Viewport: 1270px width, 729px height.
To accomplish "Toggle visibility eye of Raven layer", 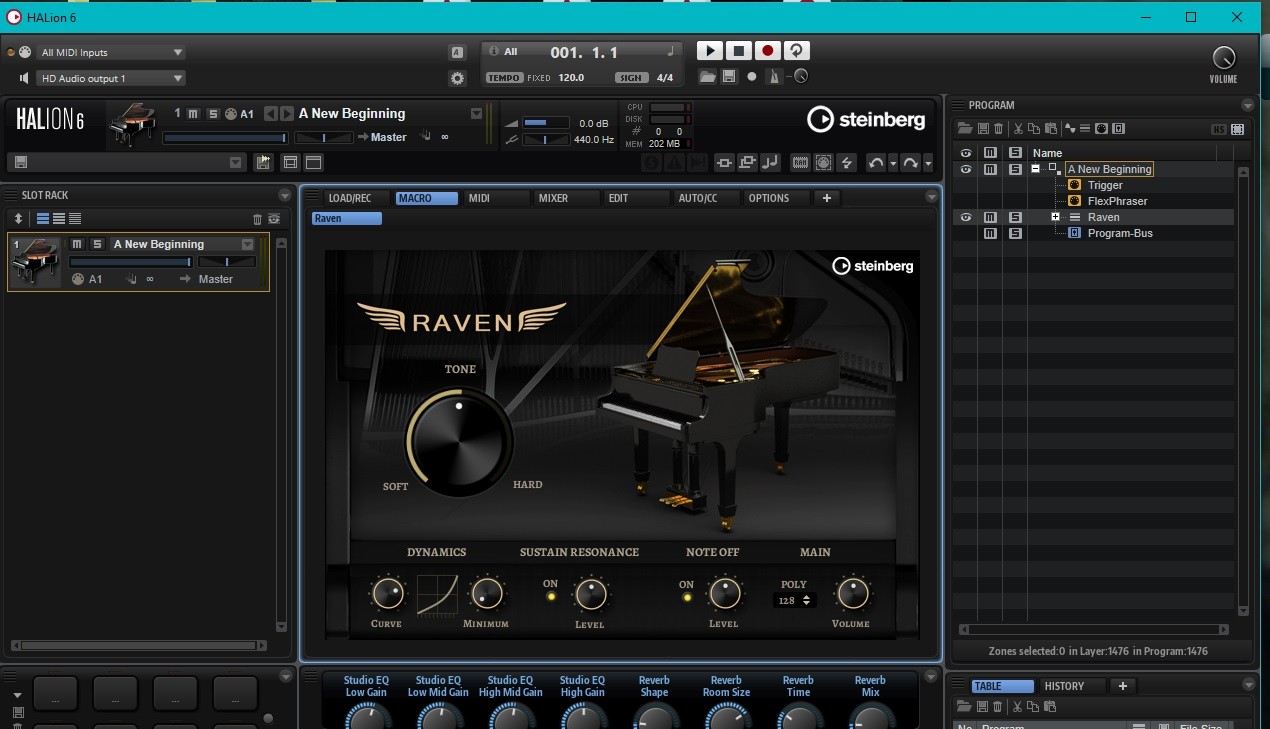I will click(x=966, y=217).
